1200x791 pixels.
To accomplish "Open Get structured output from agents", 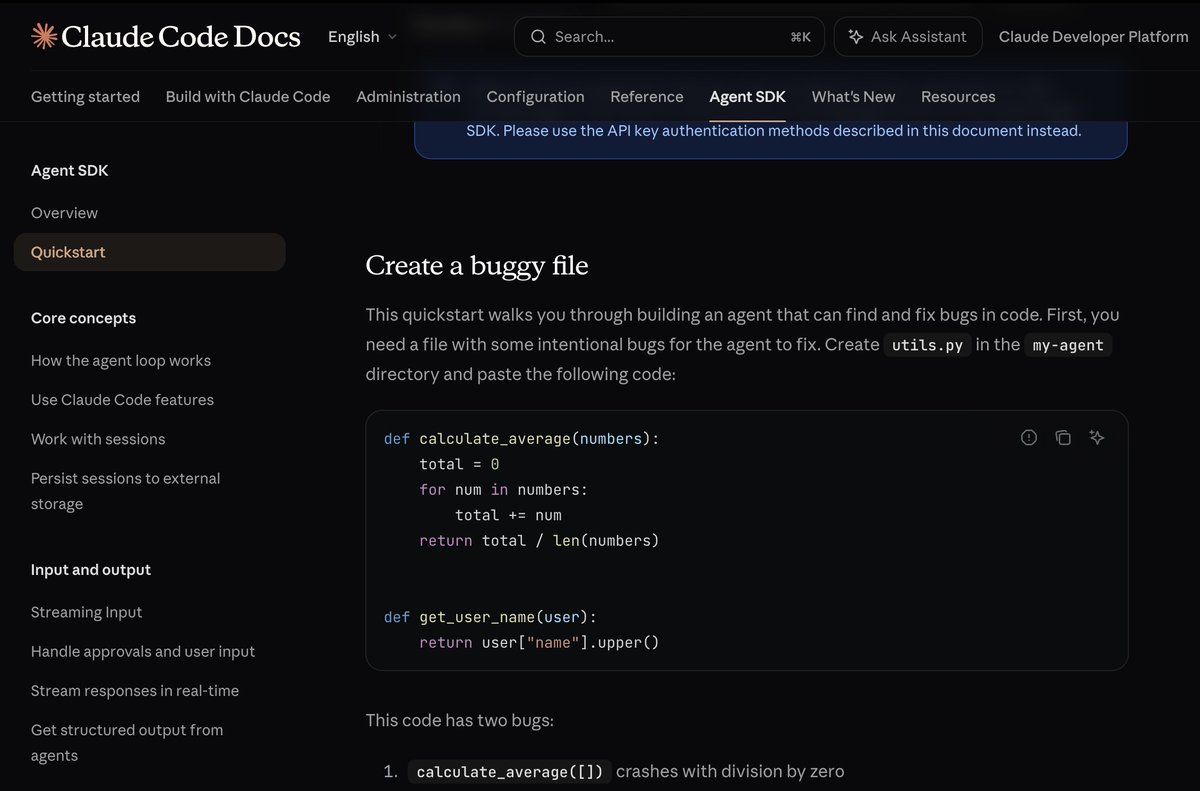I will coord(127,743).
